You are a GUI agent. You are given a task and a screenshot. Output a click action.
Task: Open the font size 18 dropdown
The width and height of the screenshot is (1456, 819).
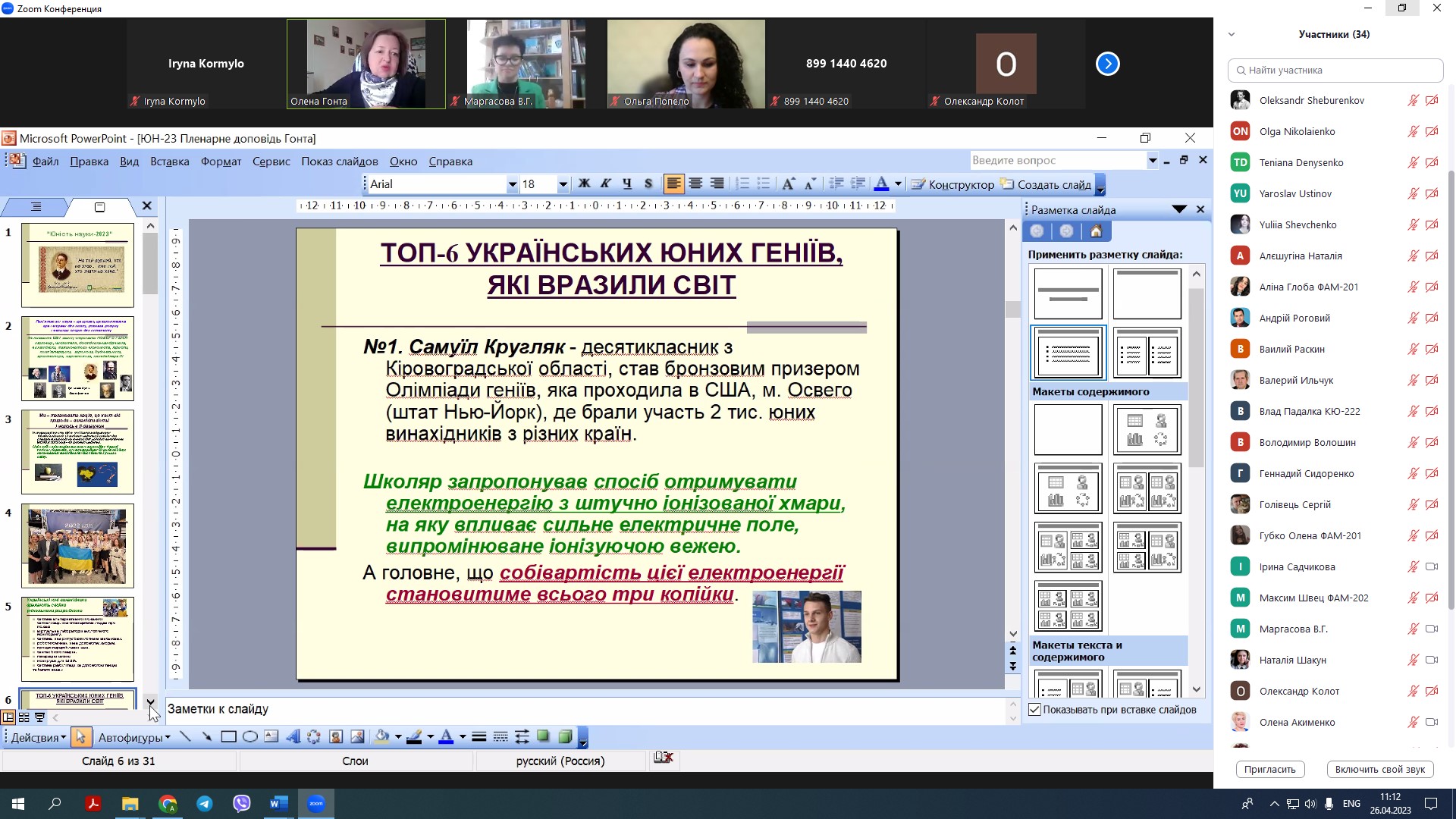click(562, 184)
